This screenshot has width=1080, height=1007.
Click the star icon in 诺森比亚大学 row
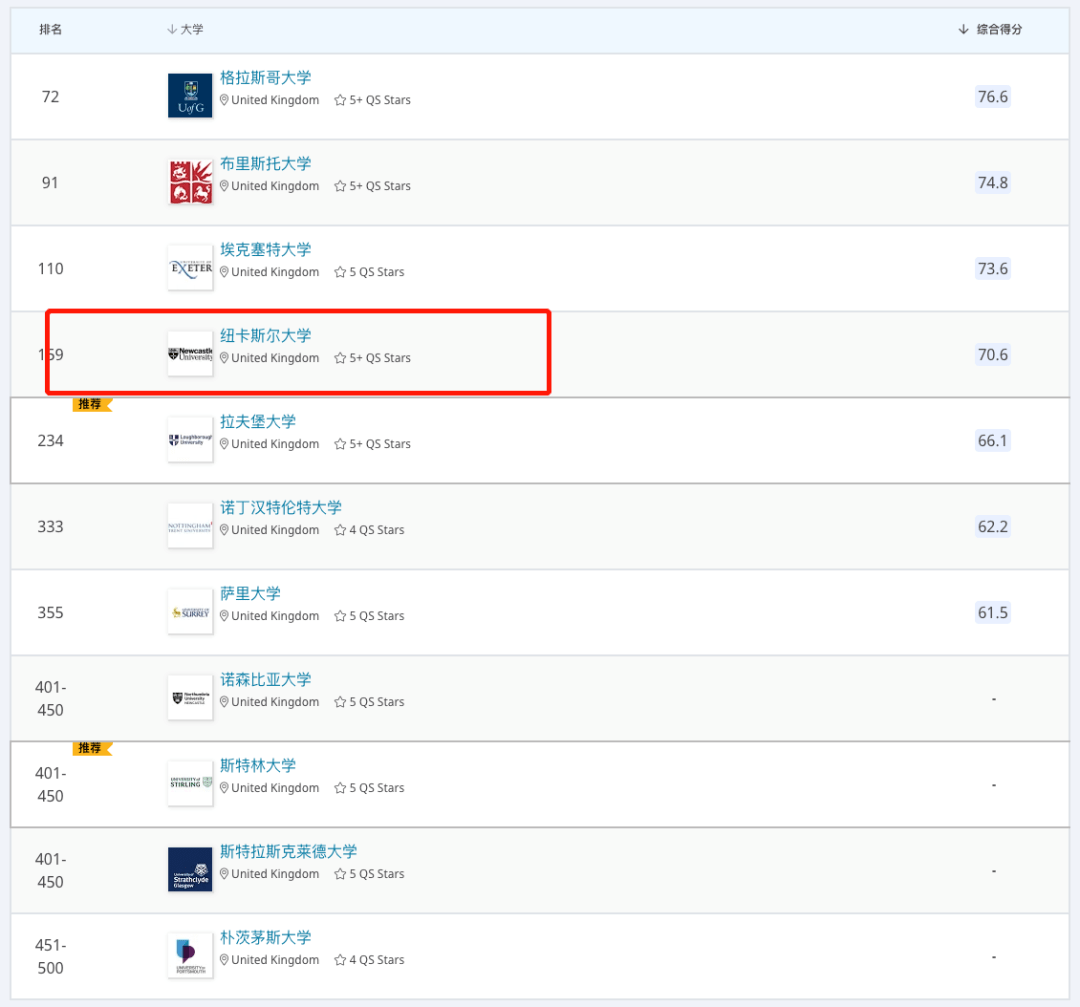(x=340, y=703)
